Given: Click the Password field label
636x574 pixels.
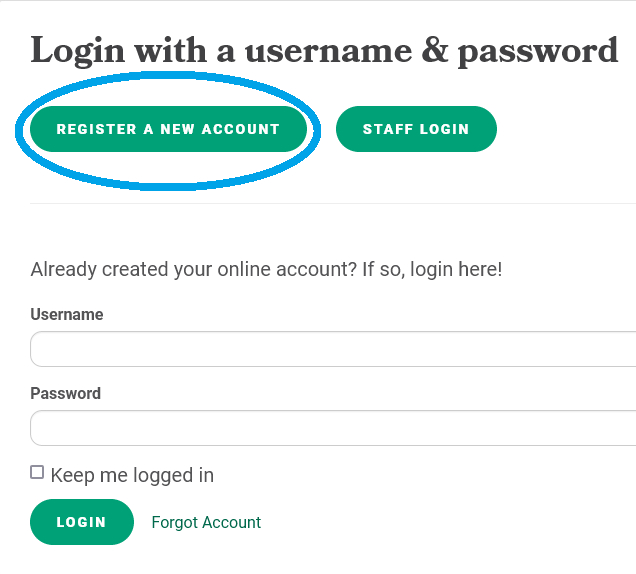Looking at the screenshot, I should (x=66, y=393).
